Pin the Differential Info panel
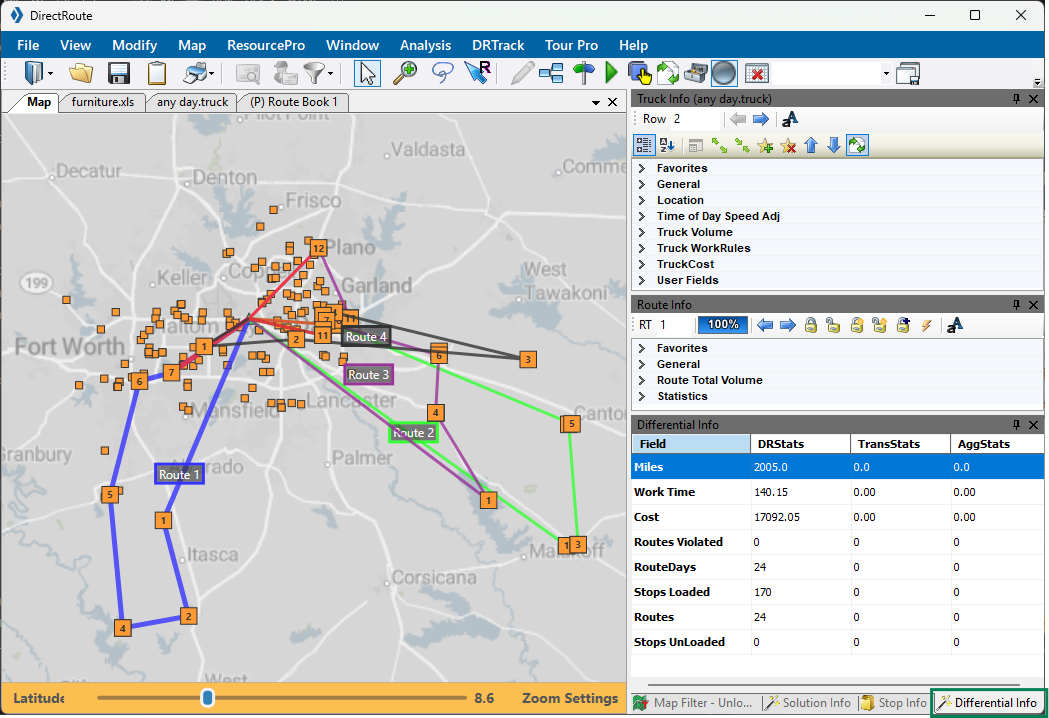 pos(1016,425)
